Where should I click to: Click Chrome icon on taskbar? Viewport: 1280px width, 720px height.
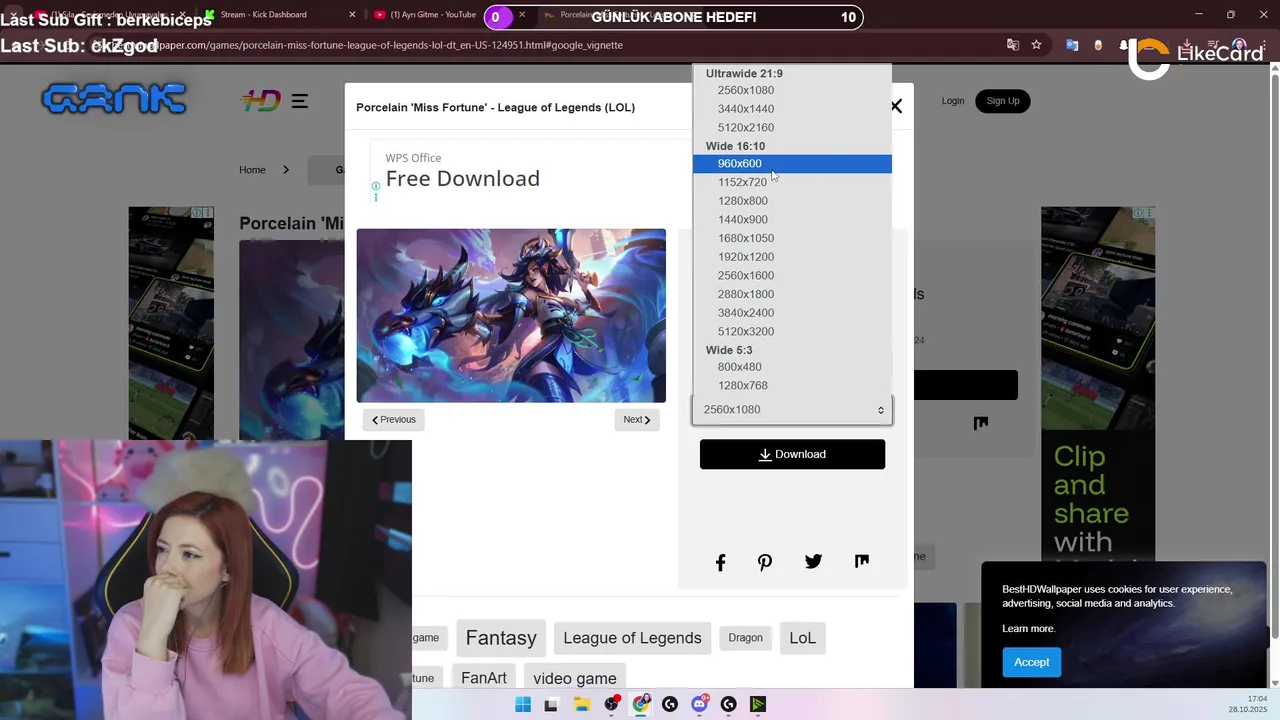click(x=641, y=704)
